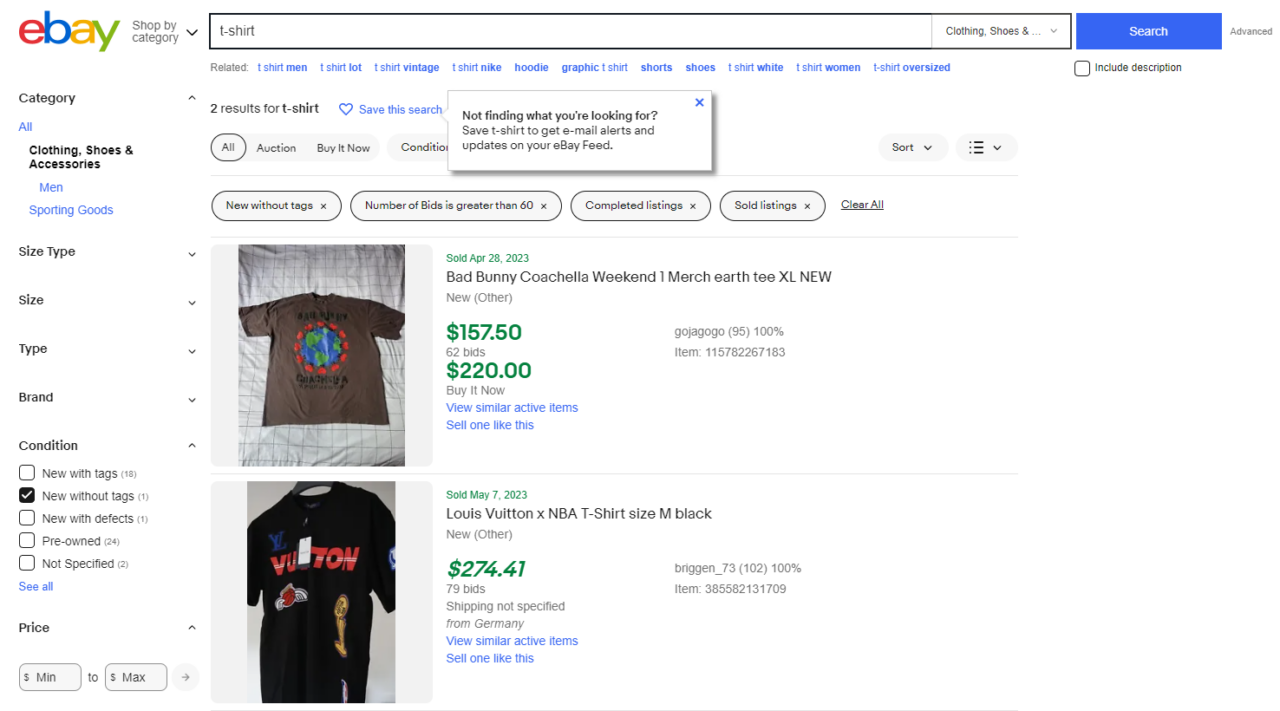1280x711 pixels.
Task: Submit the price range with the arrow button
Action: tap(185, 677)
